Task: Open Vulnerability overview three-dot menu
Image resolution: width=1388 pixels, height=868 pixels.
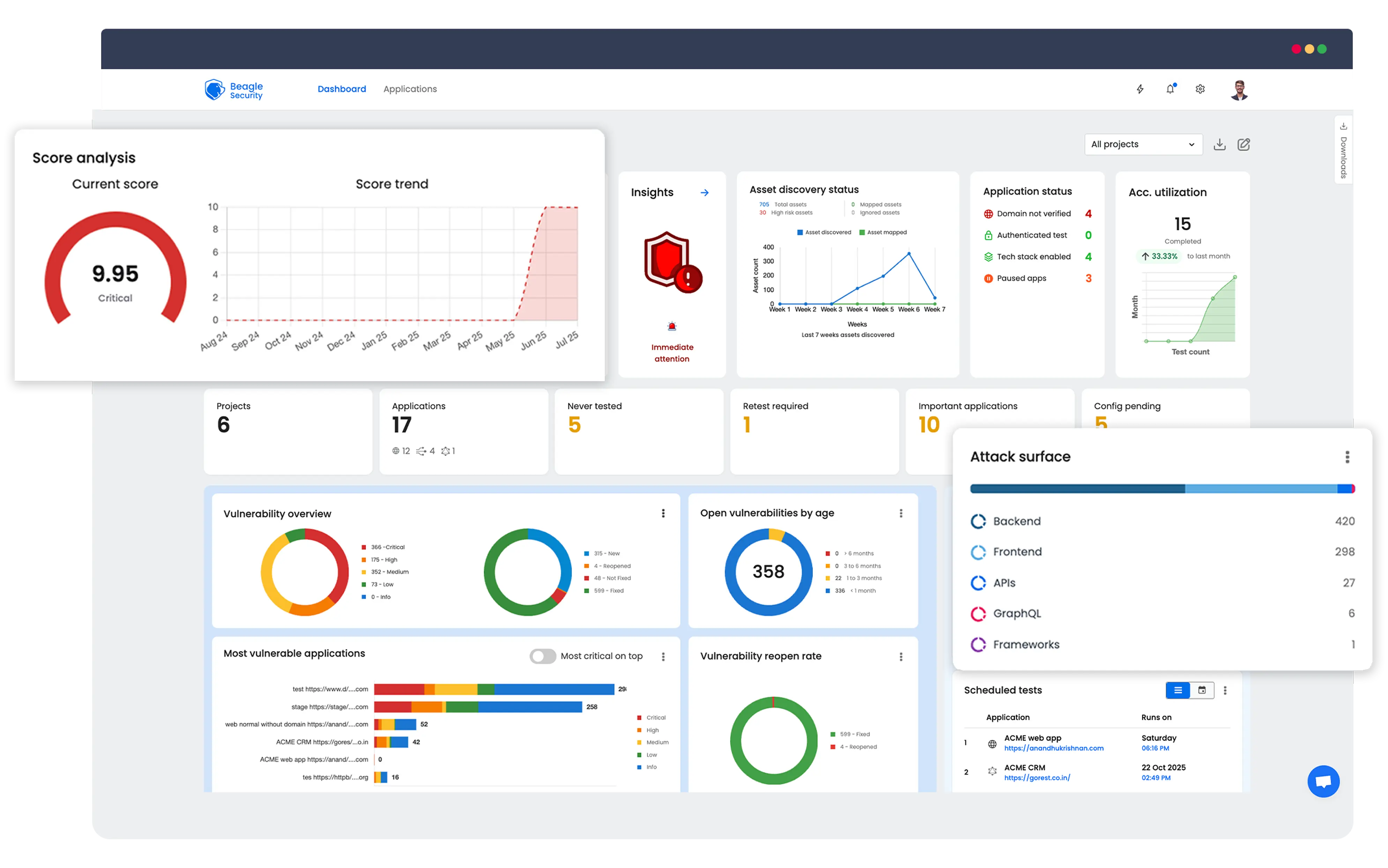Action: tap(663, 513)
